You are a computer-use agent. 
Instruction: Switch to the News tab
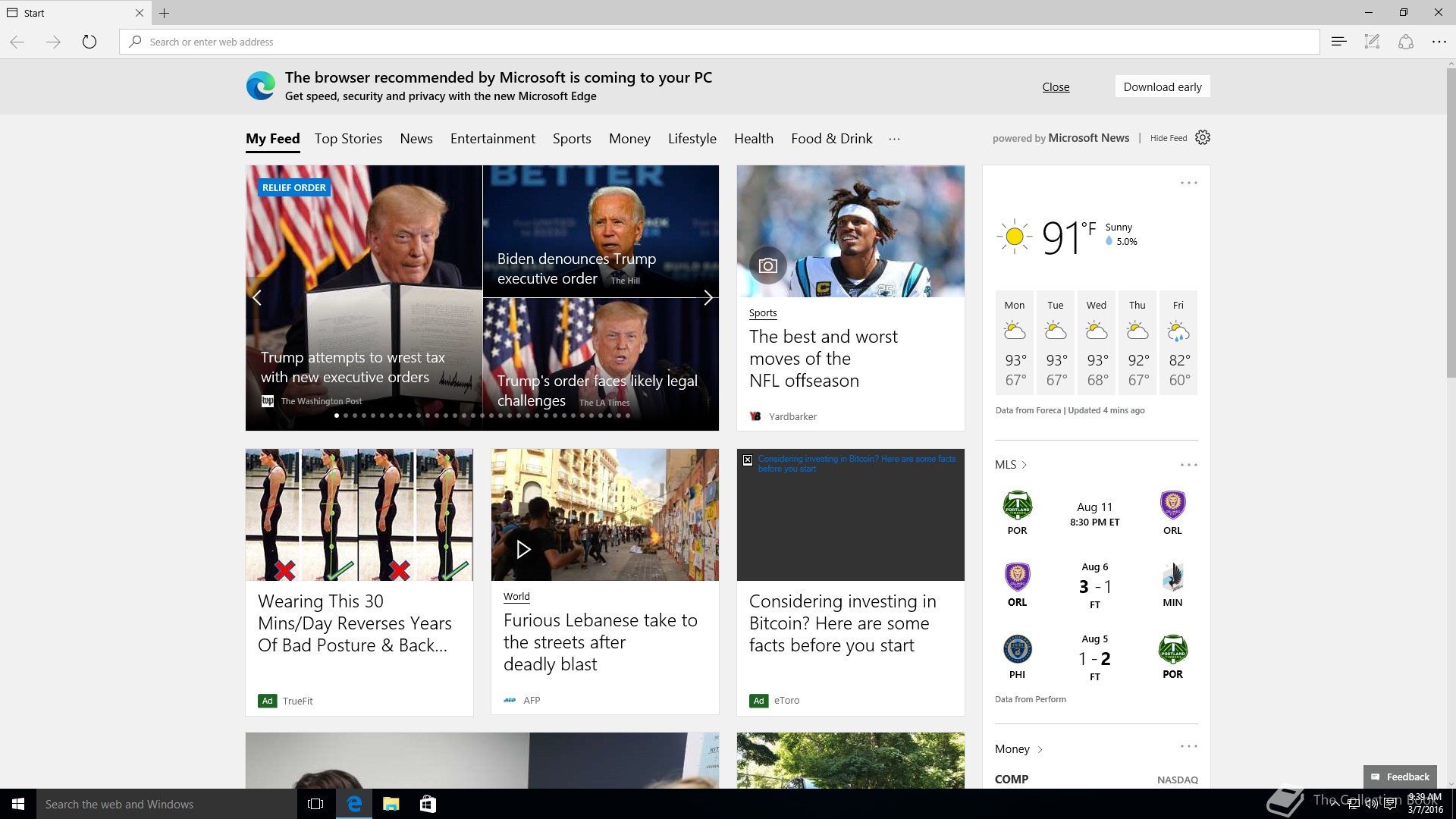click(416, 139)
